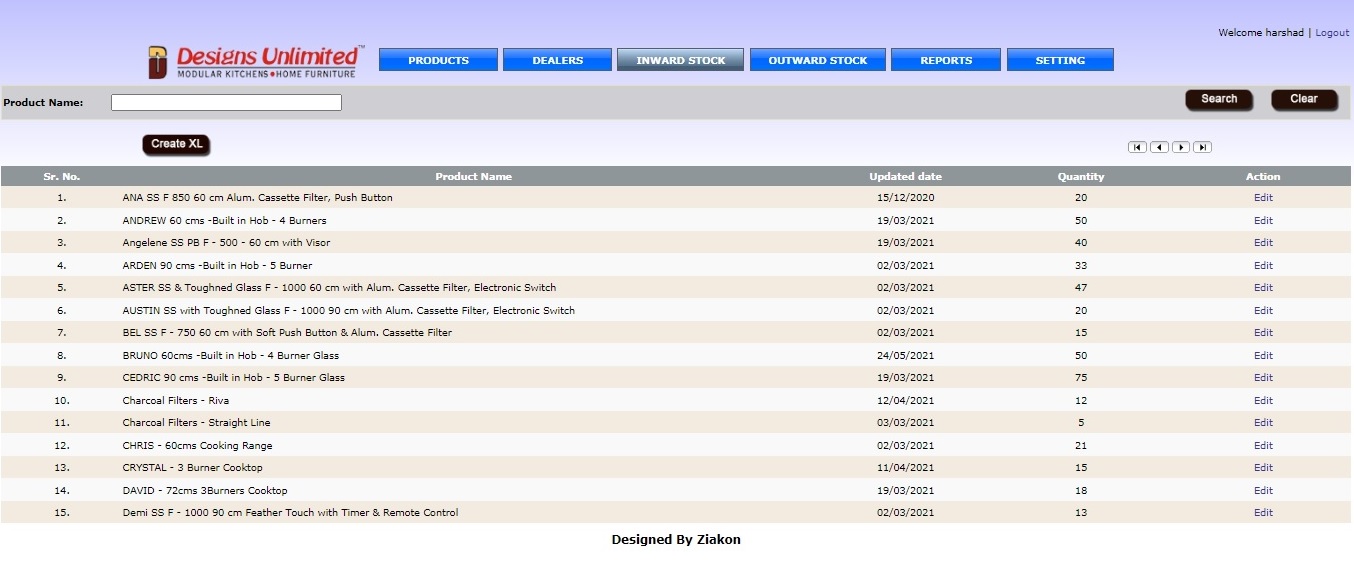The image size is (1354, 561).
Task: Select product name 'ANDREW 60 cms -Built in Hob - 4 Burners'
Action: [225, 220]
